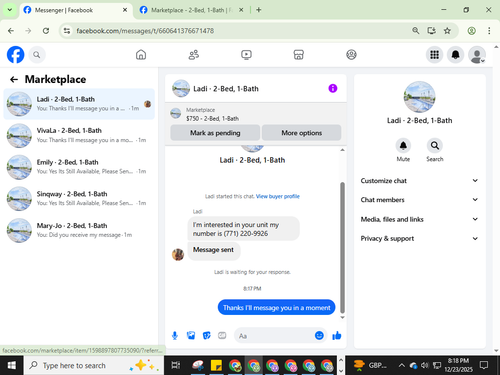Open the site information icon in address bar
Image resolution: width=500 pixels, height=375 pixels.
pos(67,31)
